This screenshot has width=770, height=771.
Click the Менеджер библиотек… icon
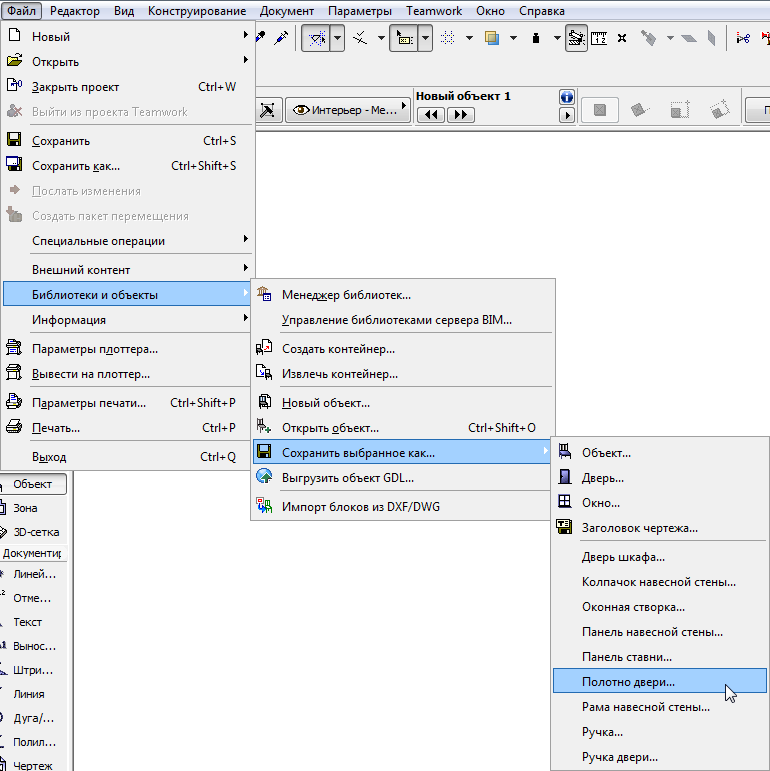(265, 294)
